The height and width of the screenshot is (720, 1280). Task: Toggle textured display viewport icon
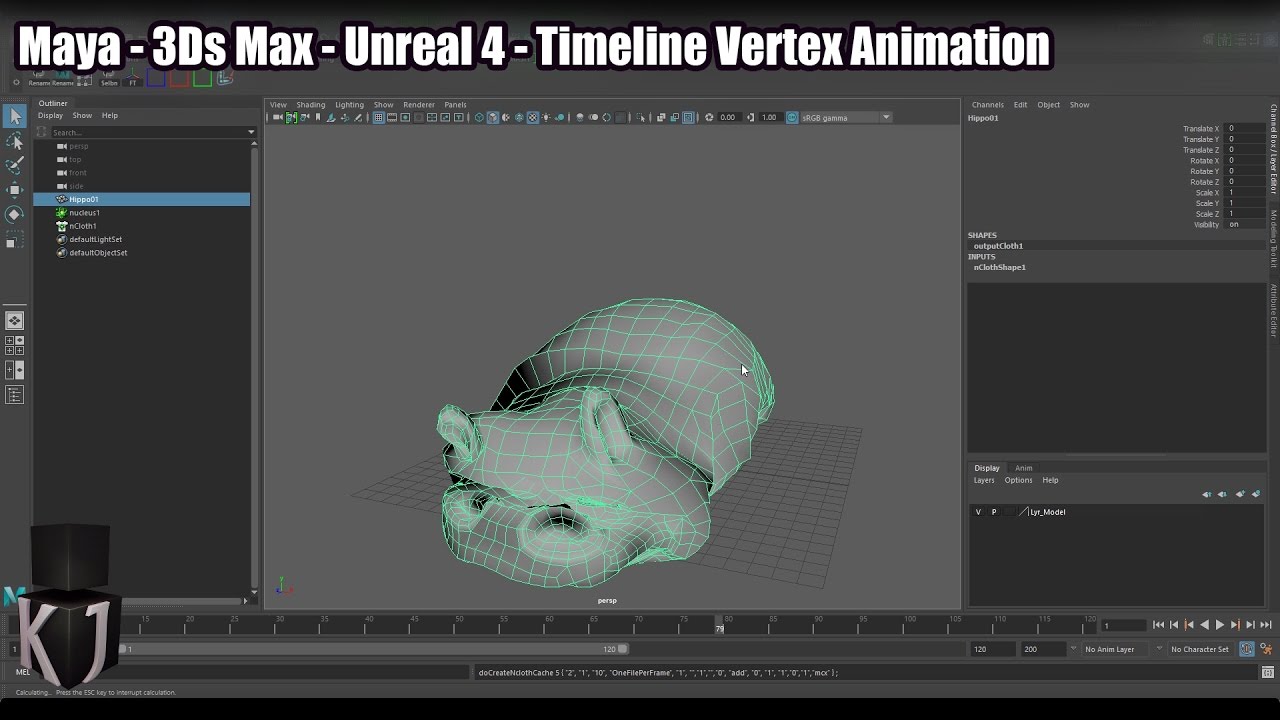[533, 117]
